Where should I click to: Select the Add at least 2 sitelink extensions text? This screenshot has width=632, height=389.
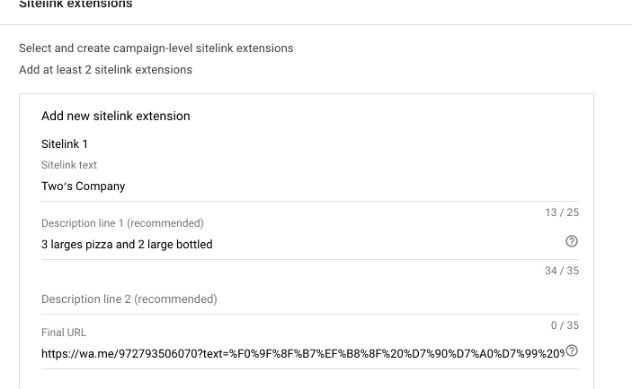(106, 70)
